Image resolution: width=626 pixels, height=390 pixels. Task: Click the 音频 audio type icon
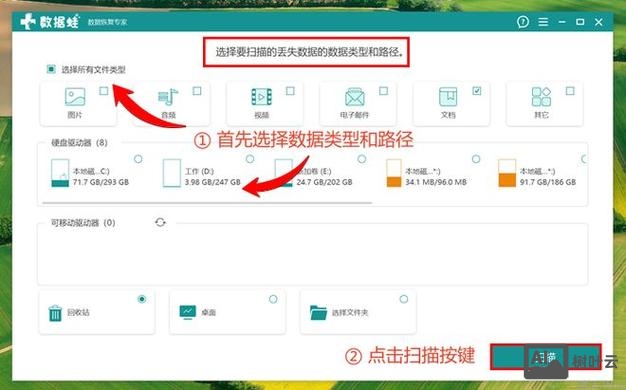click(168, 97)
